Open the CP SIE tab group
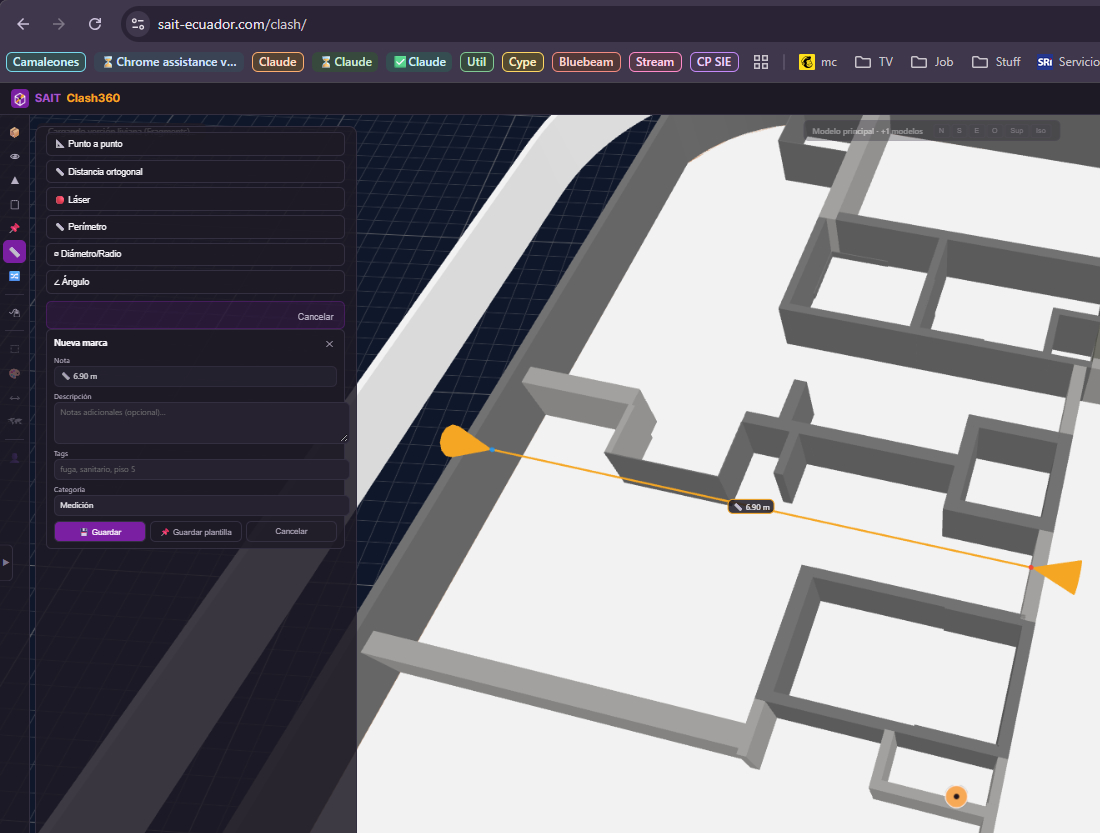 pyautogui.click(x=714, y=62)
